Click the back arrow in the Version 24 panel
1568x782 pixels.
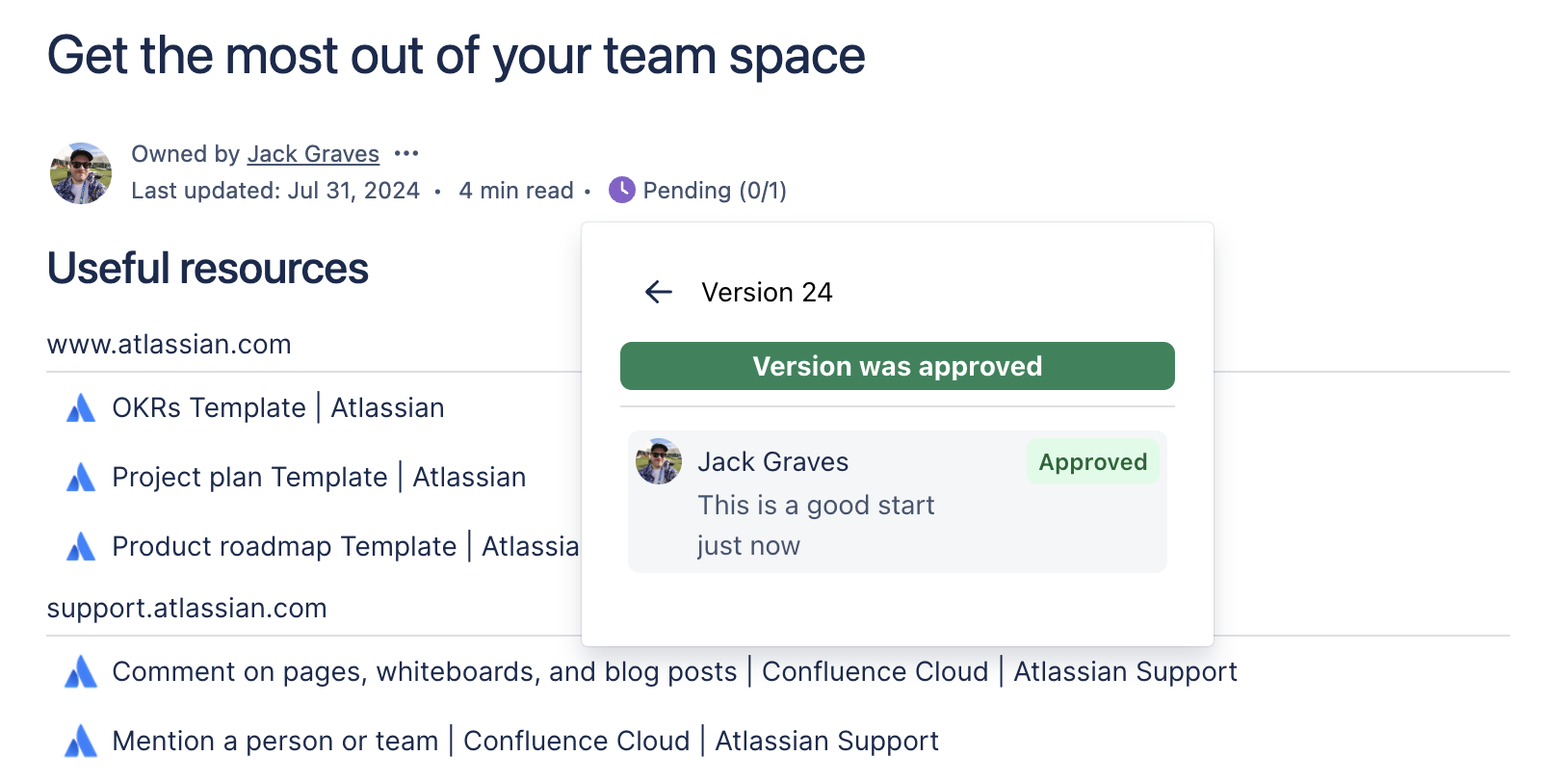tap(658, 292)
